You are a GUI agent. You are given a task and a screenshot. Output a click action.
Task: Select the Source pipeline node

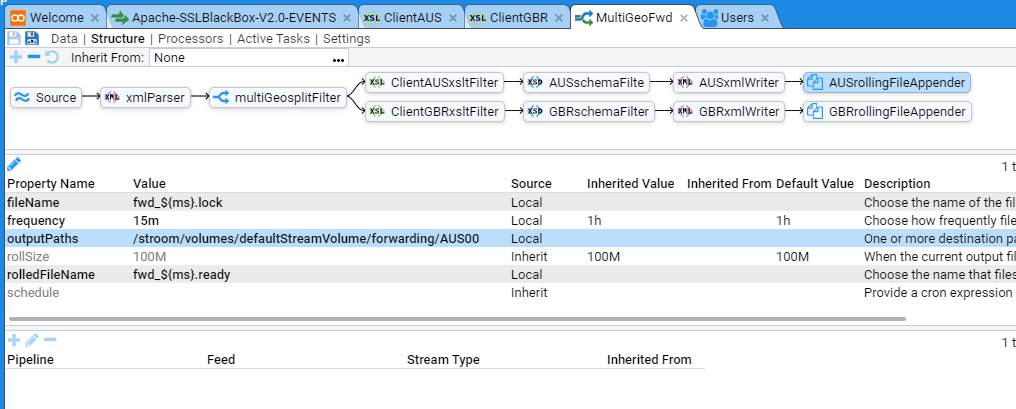click(47, 97)
